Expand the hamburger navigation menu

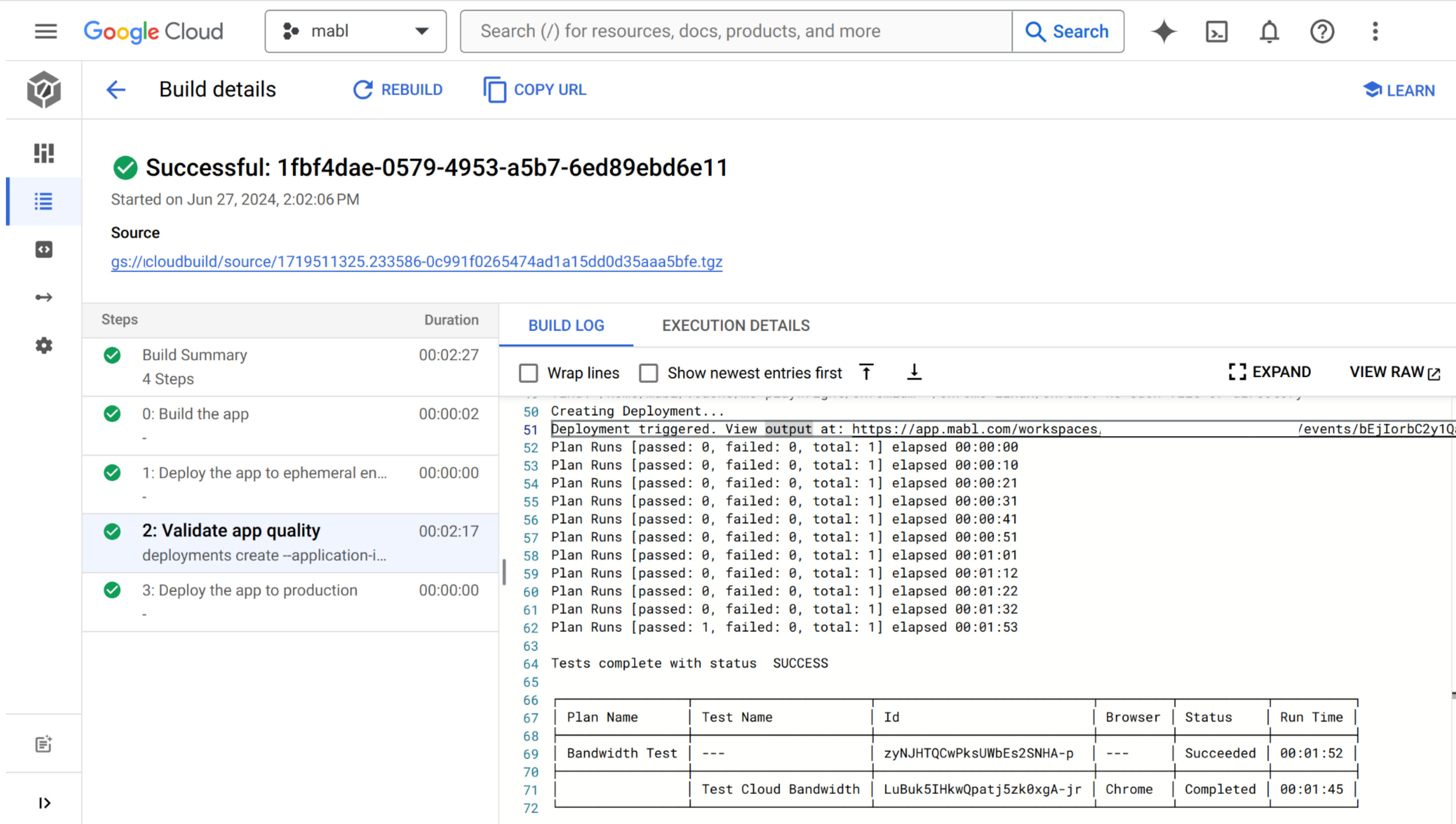45,31
